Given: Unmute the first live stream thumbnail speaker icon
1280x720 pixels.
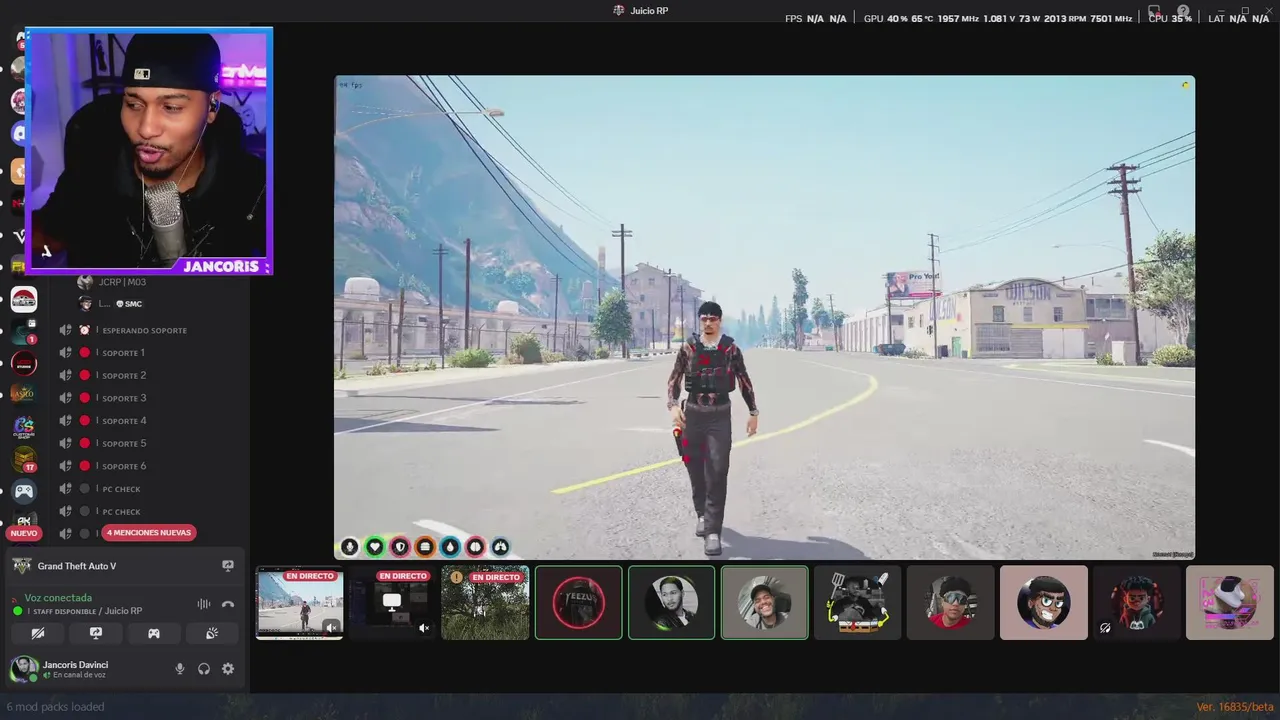Looking at the screenshot, I should coord(331,628).
